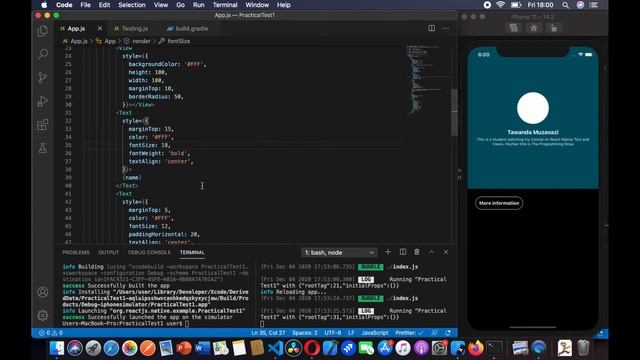The width and height of the screenshot is (640, 360).
Task: Place cursor on fontWeight 'bold' line
Action: (159, 153)
